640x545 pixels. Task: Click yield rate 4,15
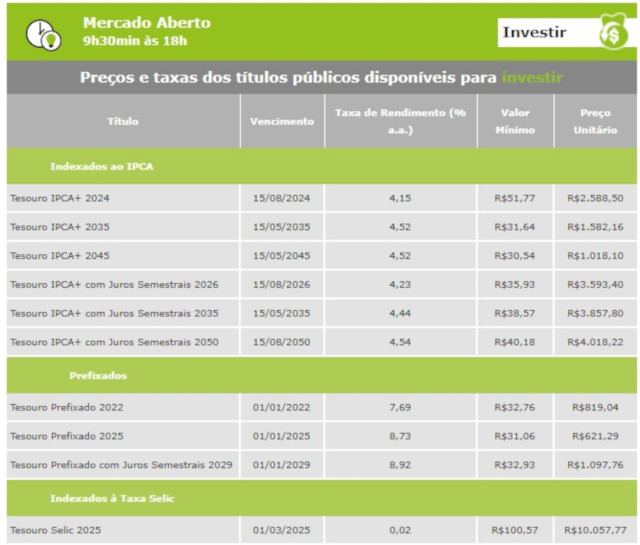pyautogui.click(x=400, y=198)
